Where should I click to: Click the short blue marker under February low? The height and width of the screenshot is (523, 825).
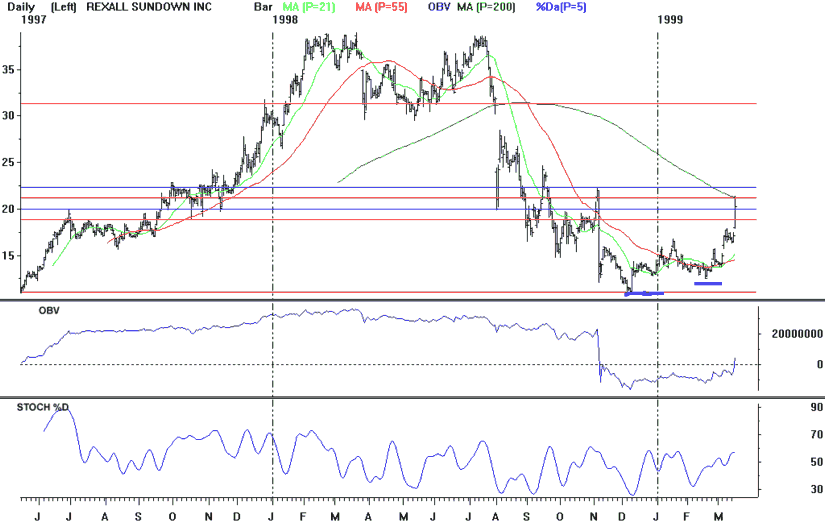point(708,284)
